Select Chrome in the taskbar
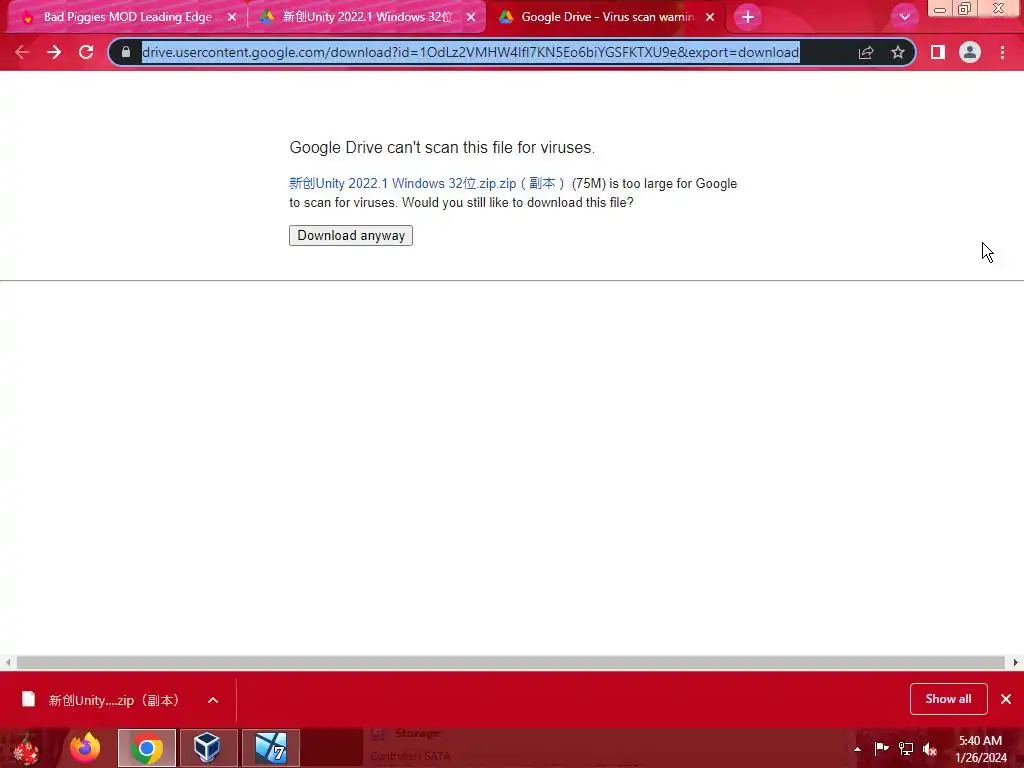 point(147,748)
